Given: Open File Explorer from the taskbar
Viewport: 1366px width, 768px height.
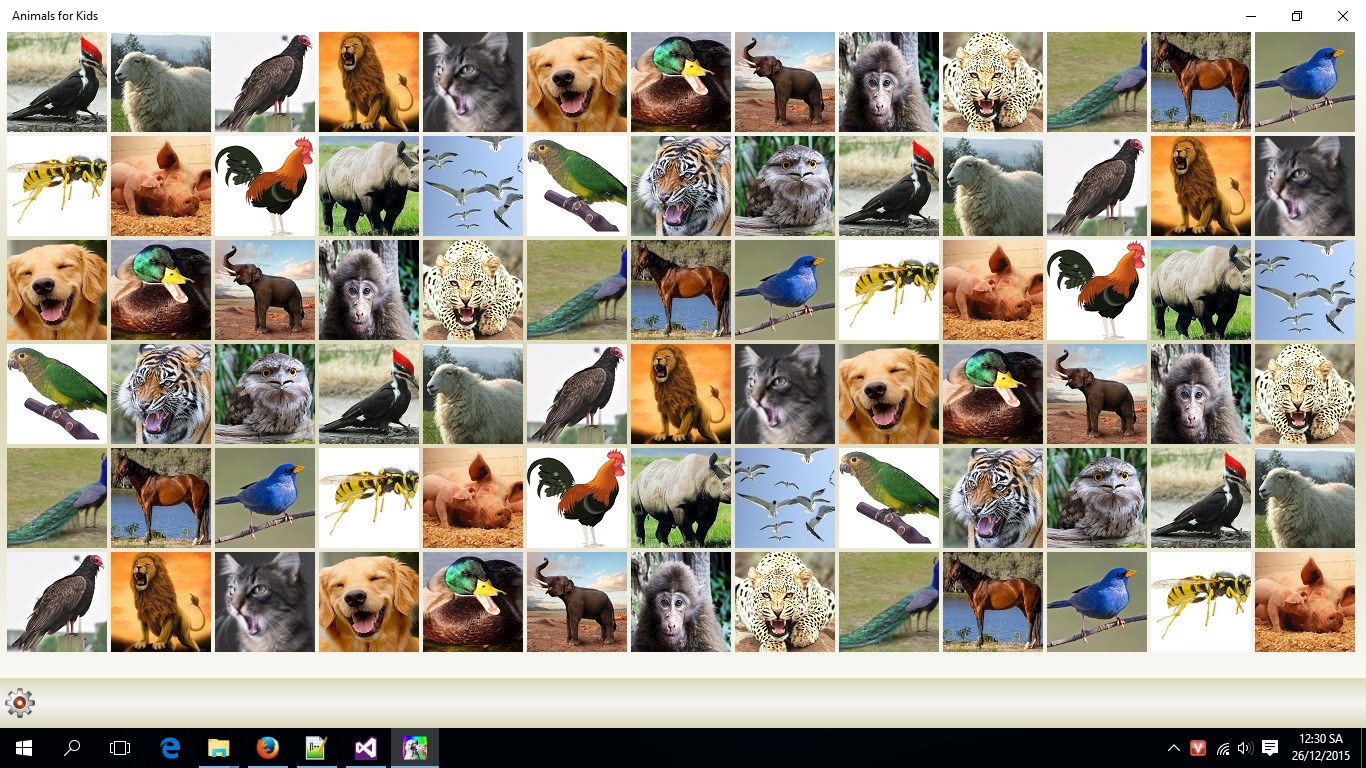Looking at the screenshot, I should 218,747.
